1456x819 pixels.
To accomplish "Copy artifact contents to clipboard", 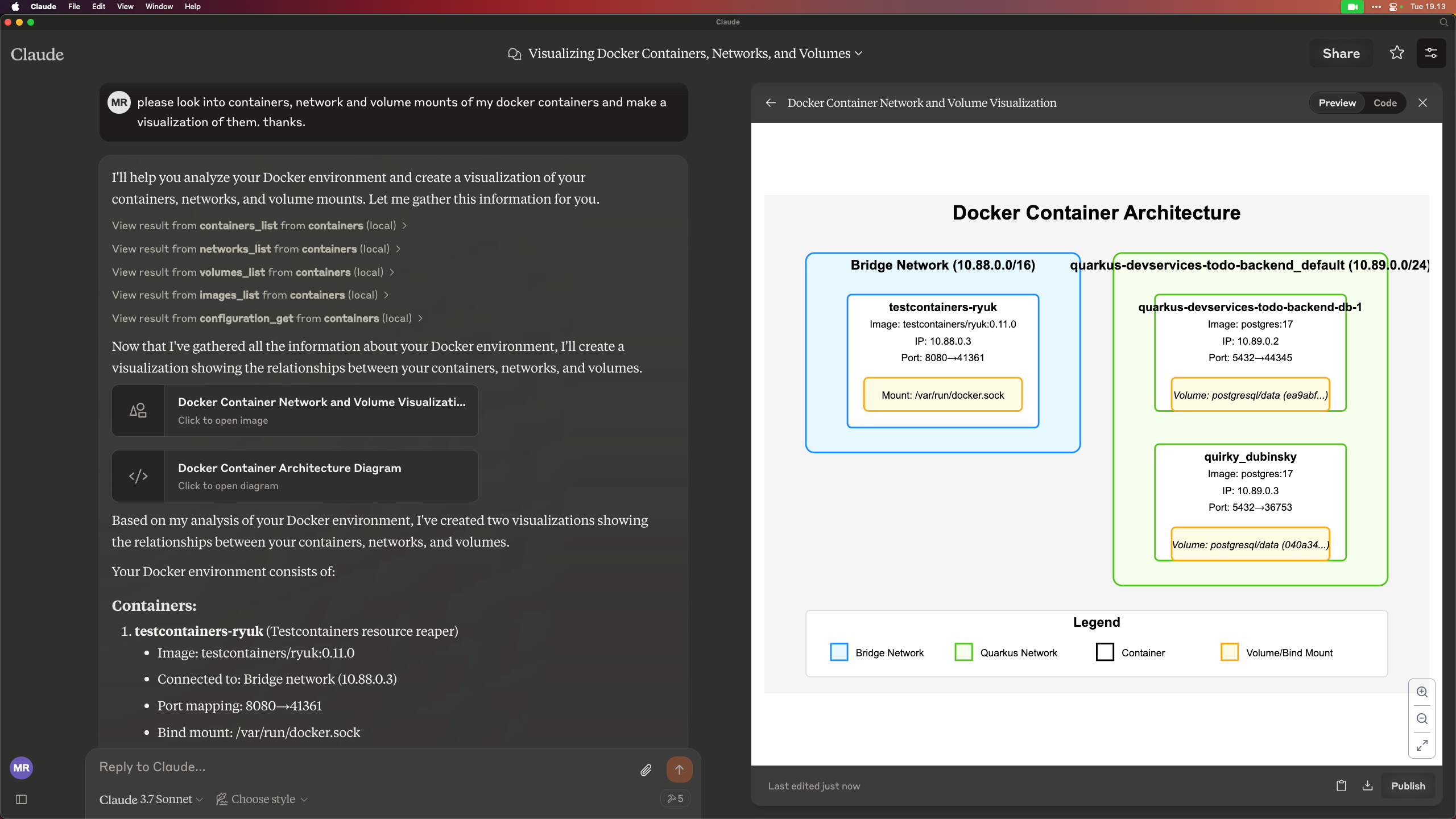I will 1341,786.
